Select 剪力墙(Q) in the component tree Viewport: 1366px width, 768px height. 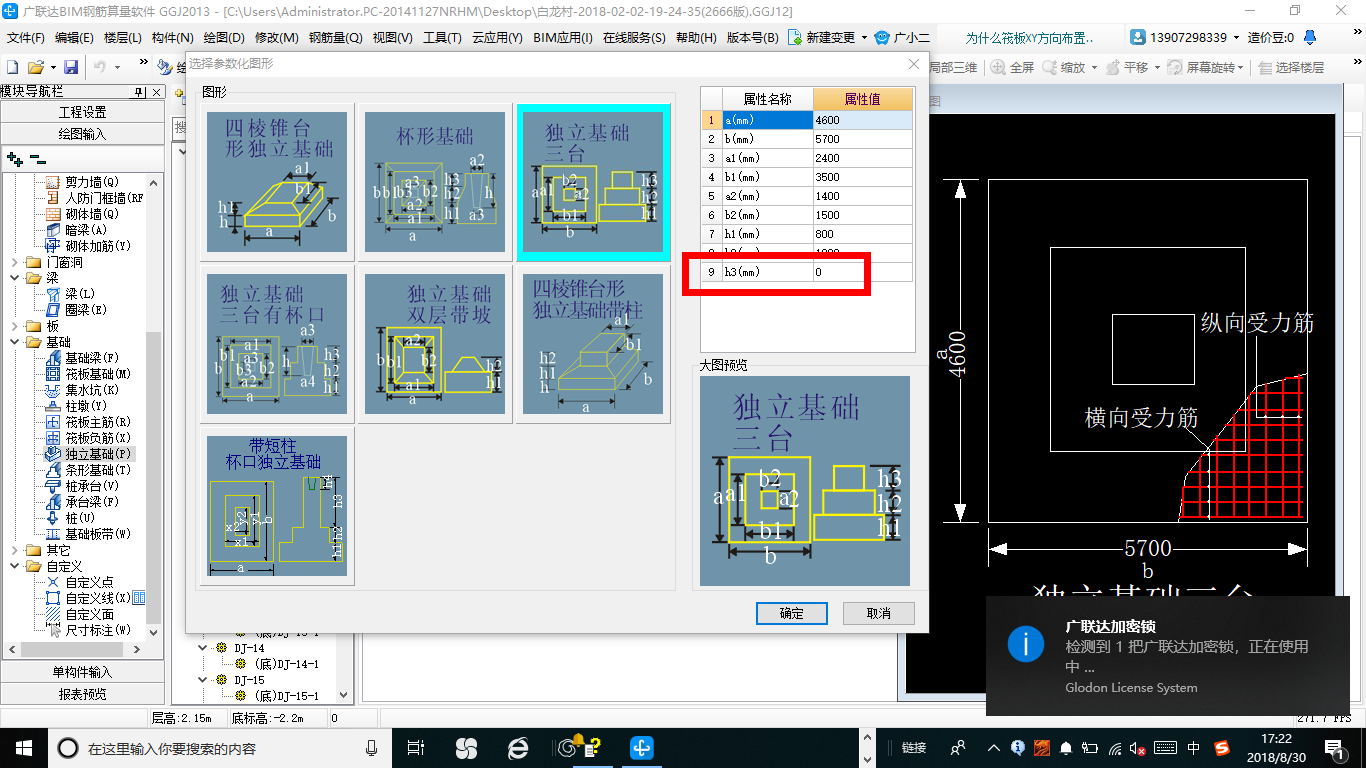pyautogui.click(x=91, y=182)
